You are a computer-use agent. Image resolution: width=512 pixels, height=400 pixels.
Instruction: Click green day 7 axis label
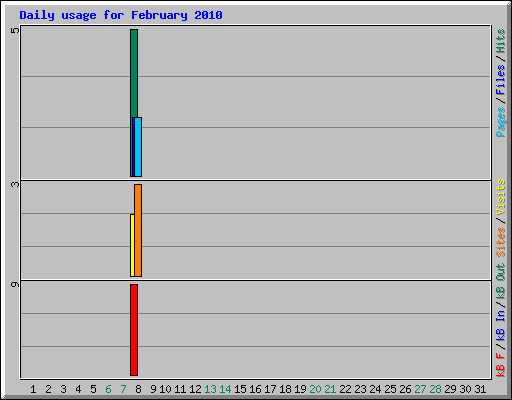(x=123, y=389)
